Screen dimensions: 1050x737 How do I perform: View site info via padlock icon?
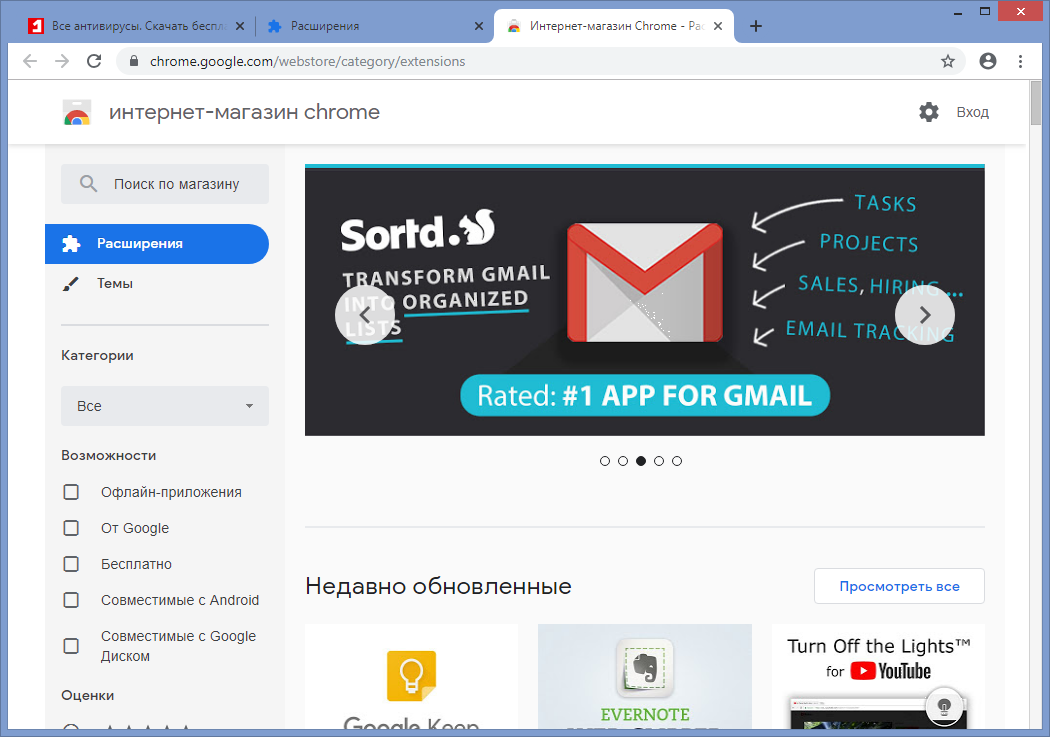click(x=134, y=62)
